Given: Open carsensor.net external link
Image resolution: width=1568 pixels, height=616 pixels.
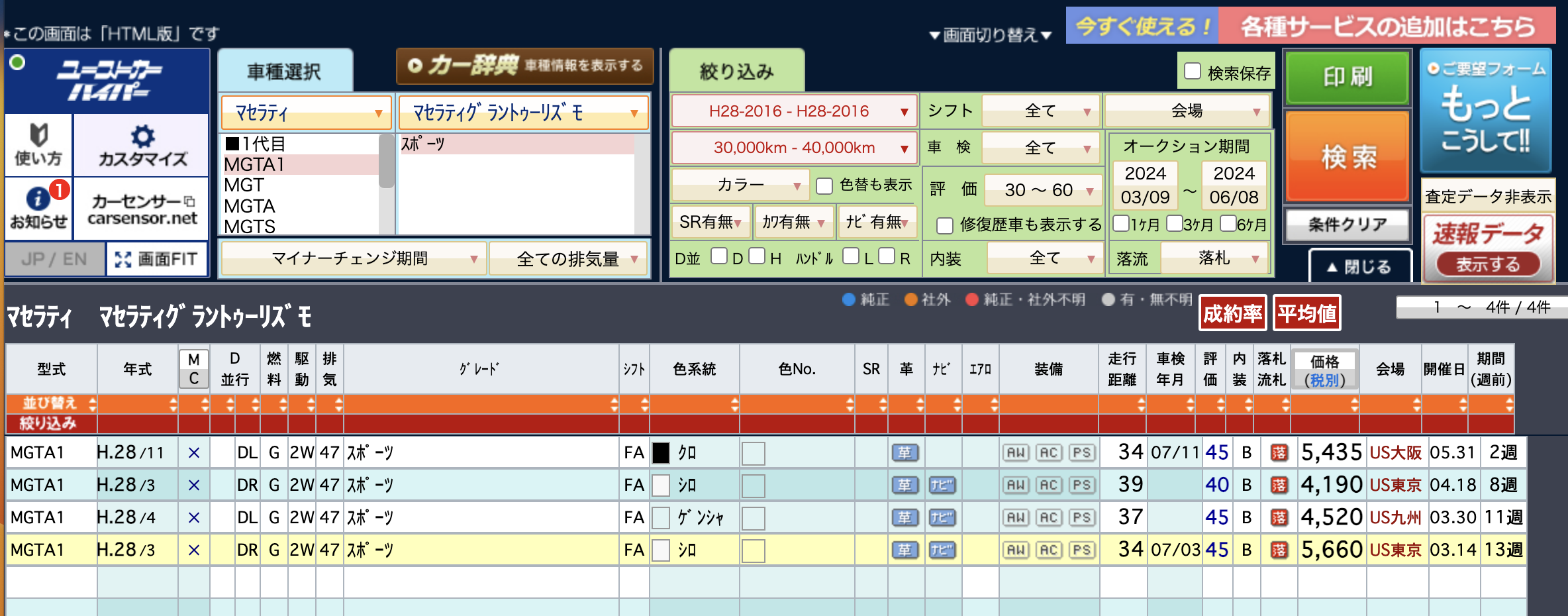Looking at the screenshot, I should (x=142, y=208).
